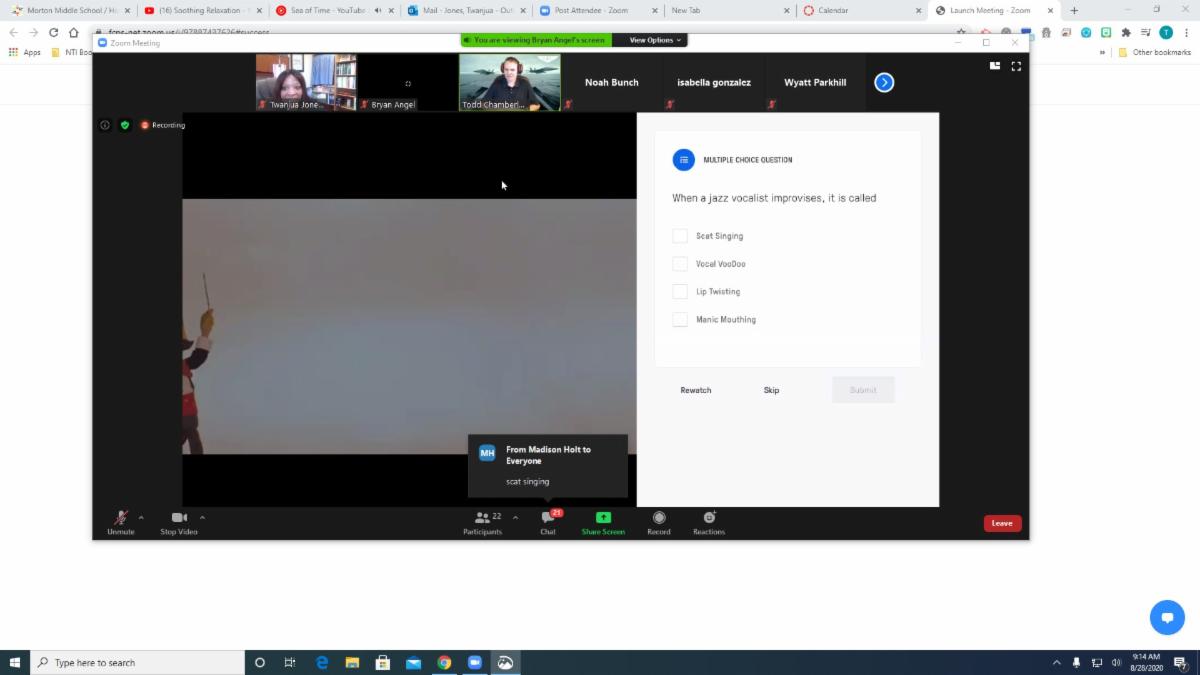Expand the View Options dropdown
Image resolution: width=1200 pixels, height=675 pixels.
click(655, 40)
